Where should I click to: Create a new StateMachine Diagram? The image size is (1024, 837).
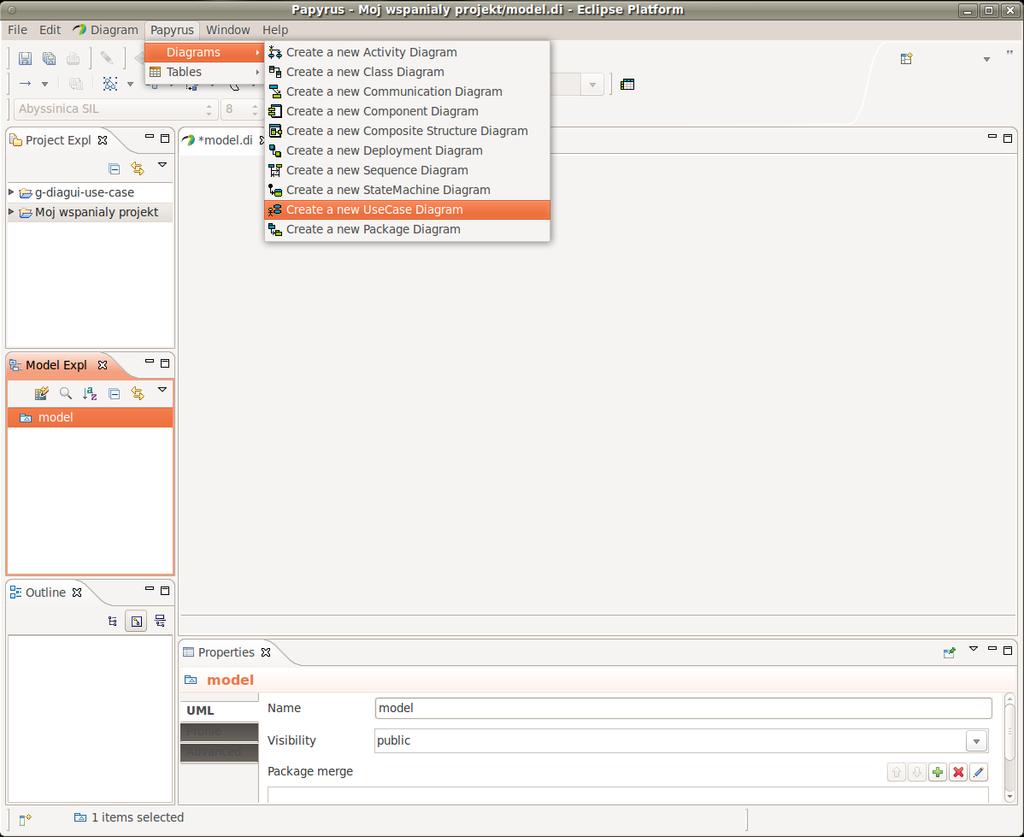407,190
